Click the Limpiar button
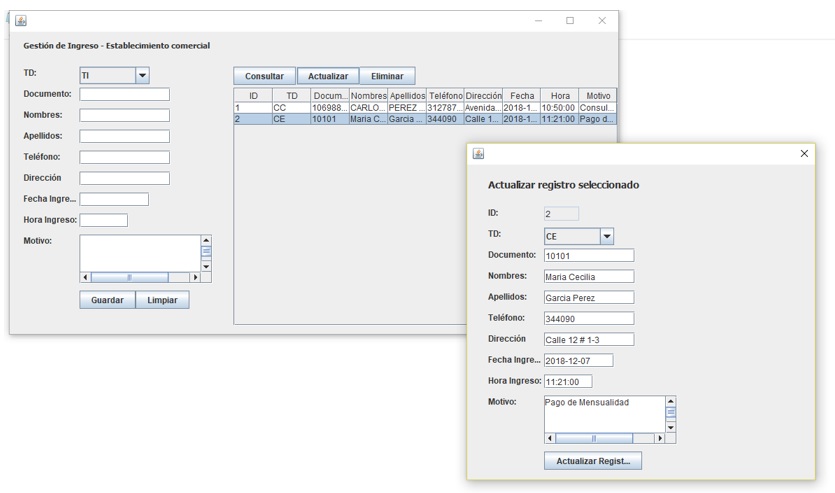 162,300
